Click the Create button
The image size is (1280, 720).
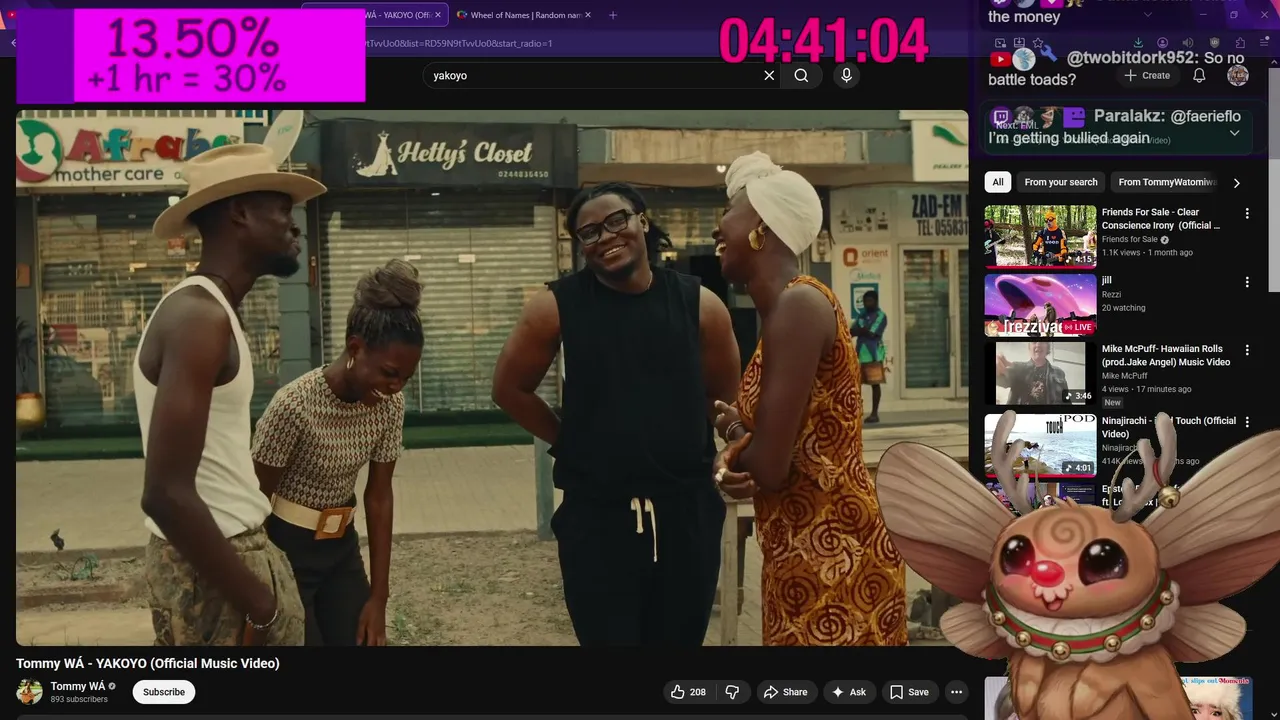point(1147,75)
